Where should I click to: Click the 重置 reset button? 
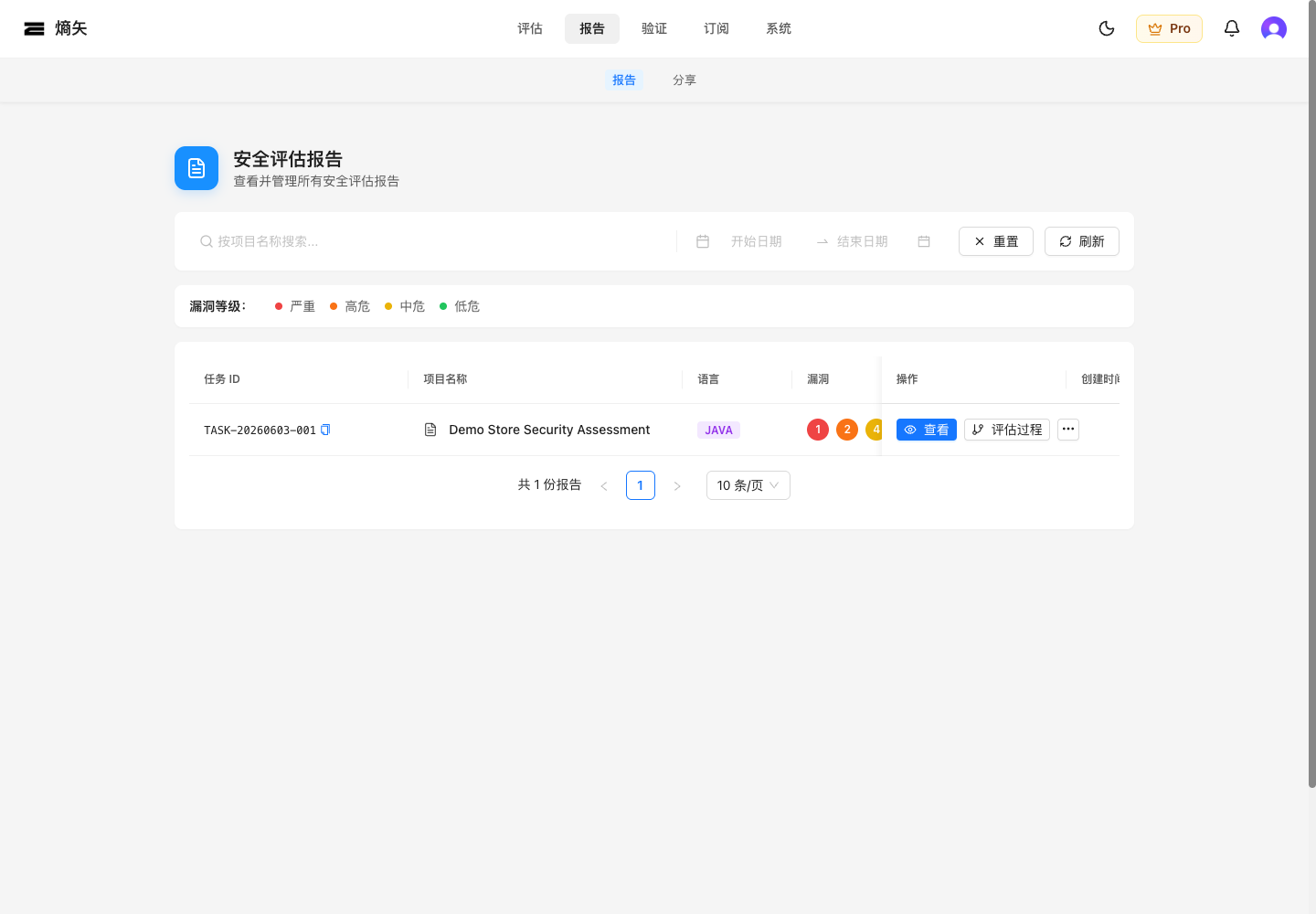pyautogui.click(x=996, y=241)
